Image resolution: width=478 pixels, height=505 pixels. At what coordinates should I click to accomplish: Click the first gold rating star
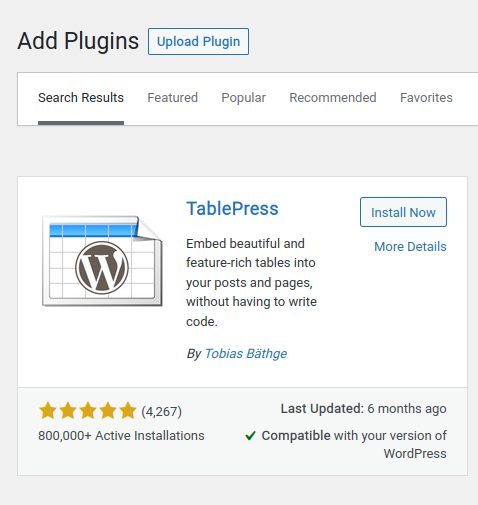[x=48, y=410]
